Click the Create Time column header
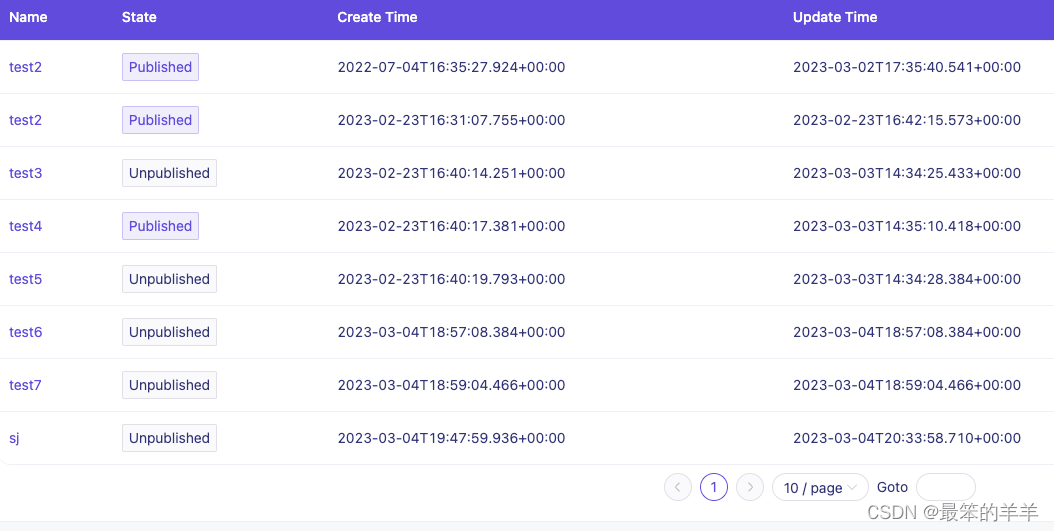1054x531 pixels. [377, 17]
